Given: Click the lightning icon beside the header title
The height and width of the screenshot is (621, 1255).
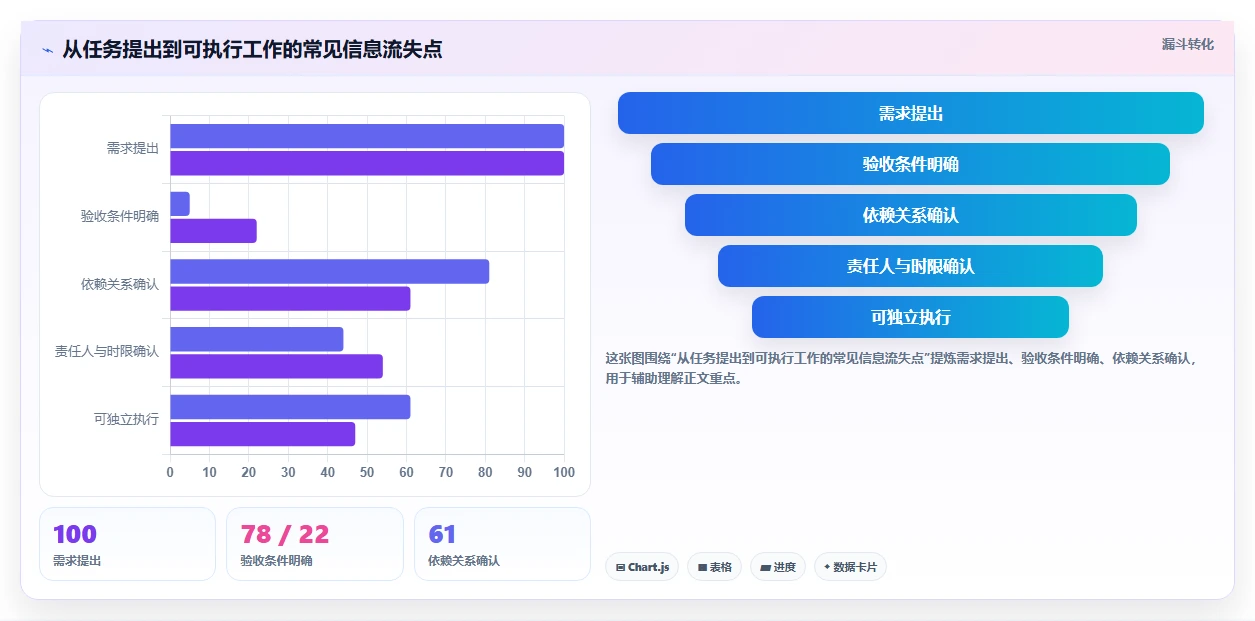Looking at the screenshot, I should (x=47, y=50).
